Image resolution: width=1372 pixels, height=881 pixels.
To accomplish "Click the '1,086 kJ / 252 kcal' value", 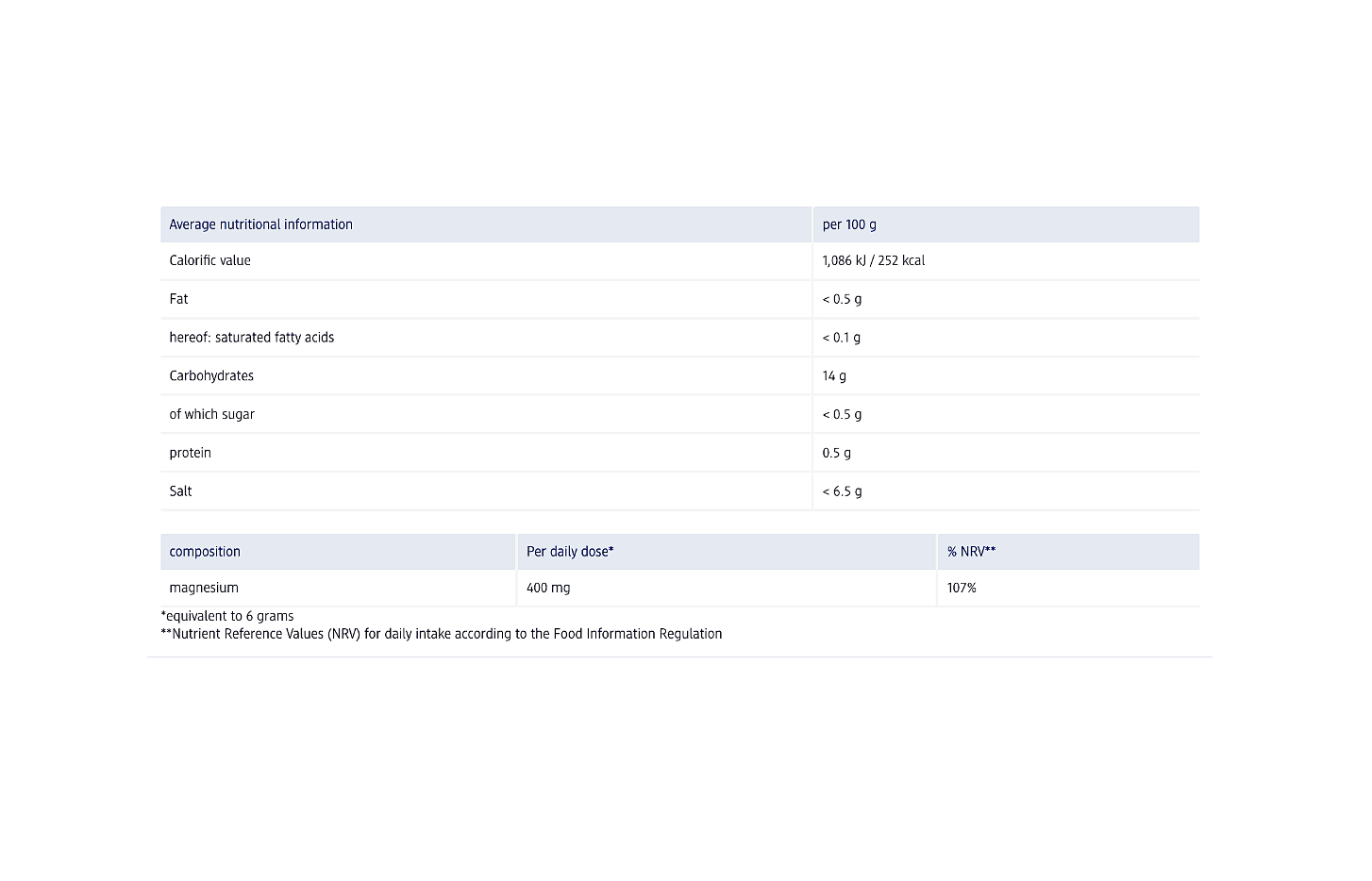I will (873, 260).
